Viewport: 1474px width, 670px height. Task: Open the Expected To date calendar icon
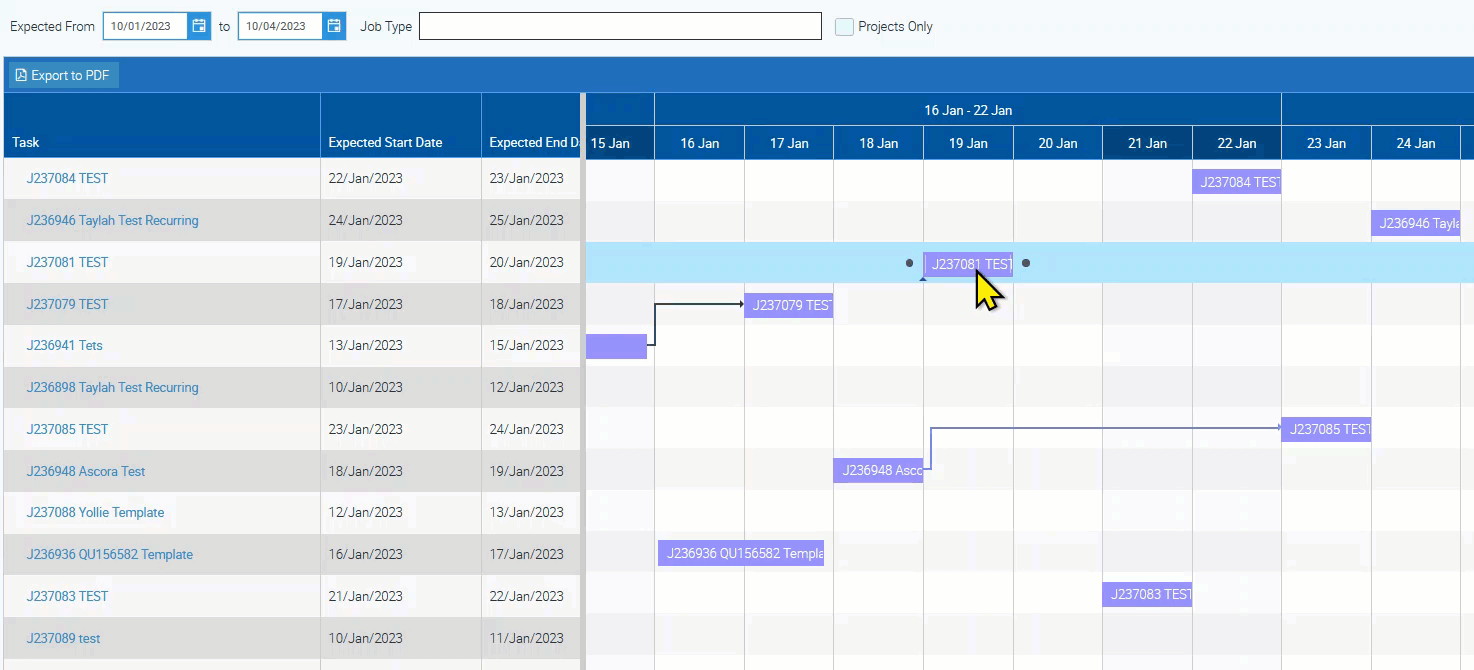click(334, 26)
